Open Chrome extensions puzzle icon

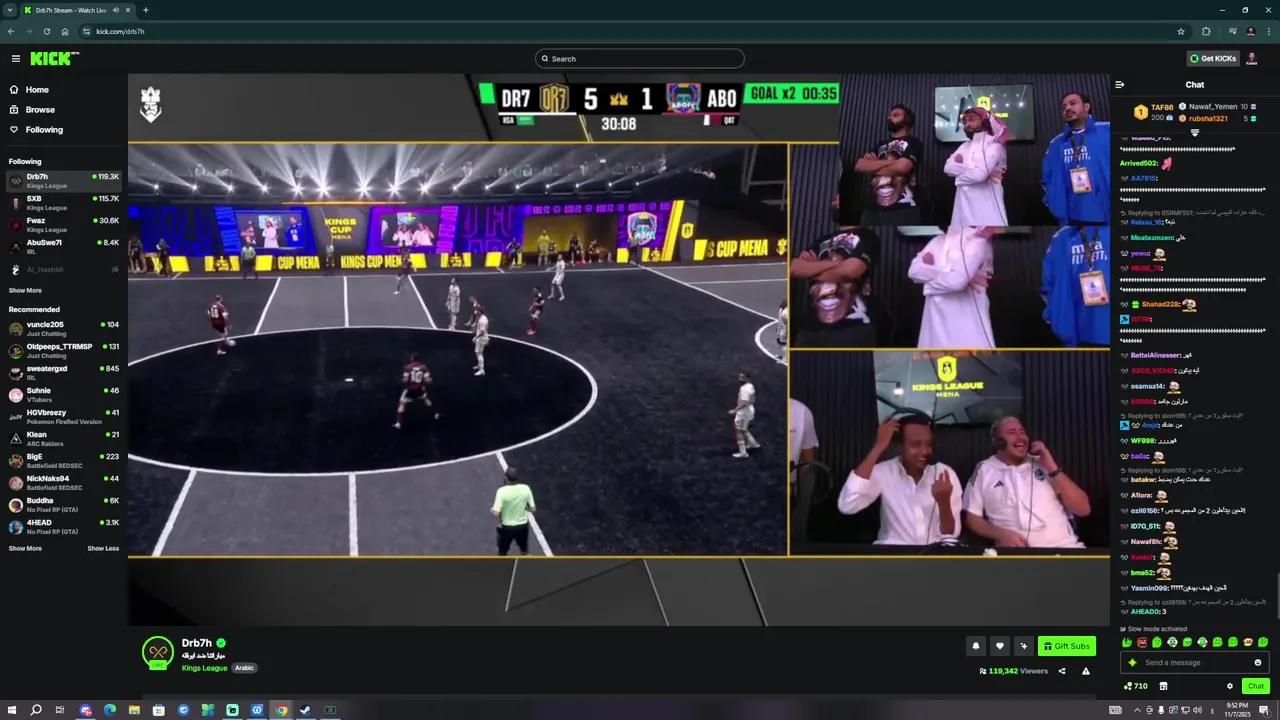coord(1206,31)
